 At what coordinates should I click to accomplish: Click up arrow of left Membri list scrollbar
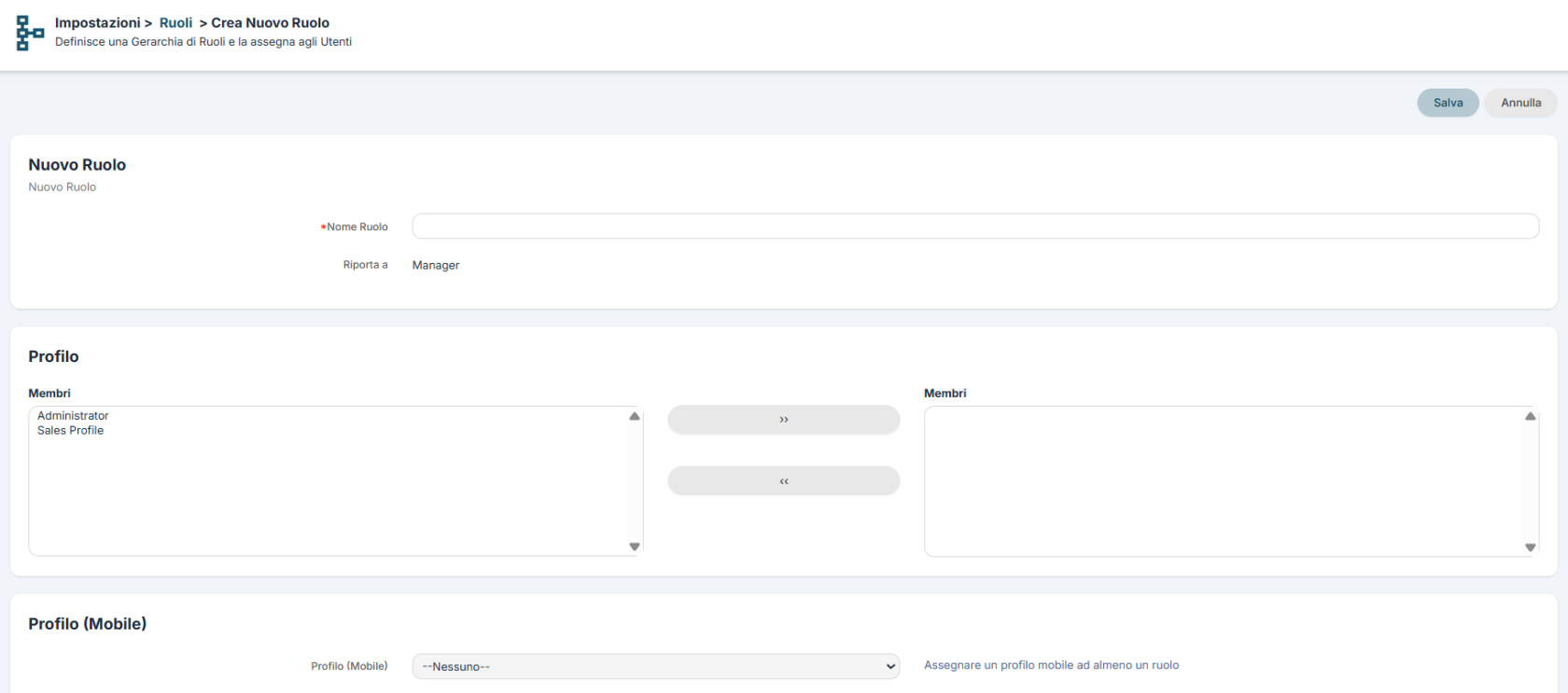tap(635, 416)
